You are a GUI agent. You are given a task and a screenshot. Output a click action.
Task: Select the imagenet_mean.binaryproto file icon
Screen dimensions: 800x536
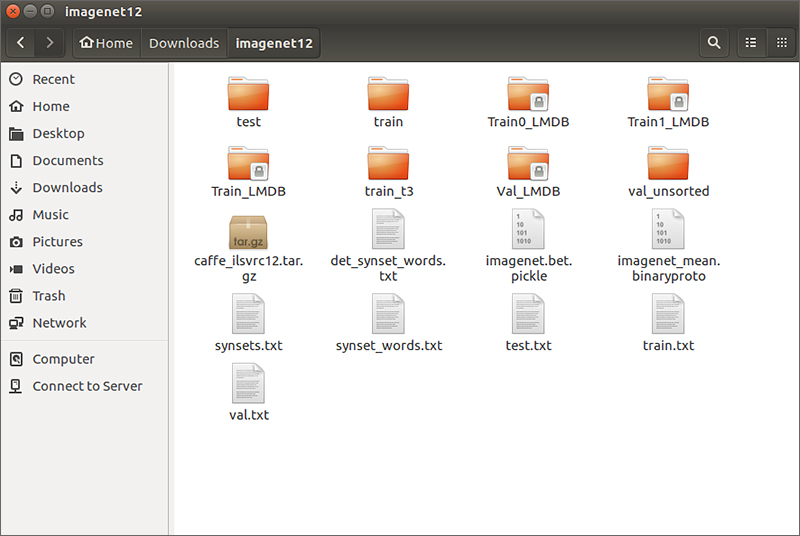(668, 229)
